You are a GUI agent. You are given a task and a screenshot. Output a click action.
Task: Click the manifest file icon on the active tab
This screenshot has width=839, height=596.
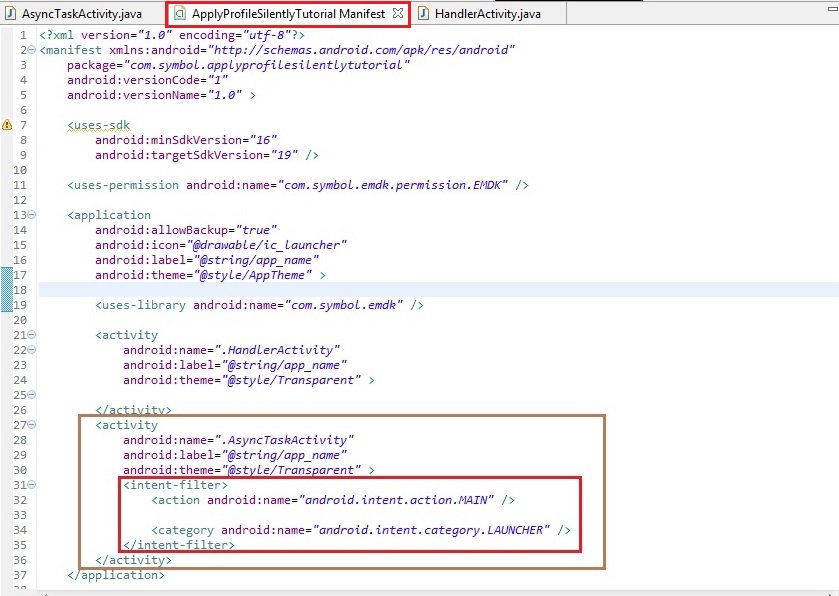[179, 14]
